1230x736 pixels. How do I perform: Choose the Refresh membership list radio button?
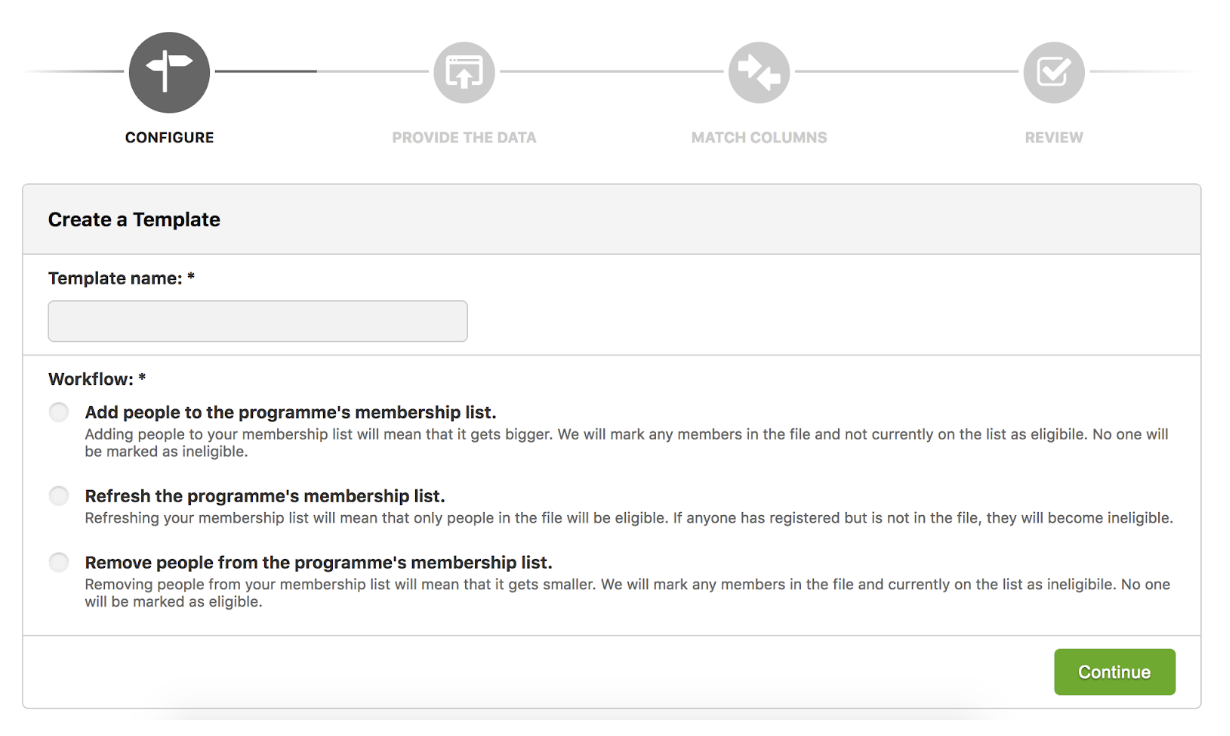59,496
